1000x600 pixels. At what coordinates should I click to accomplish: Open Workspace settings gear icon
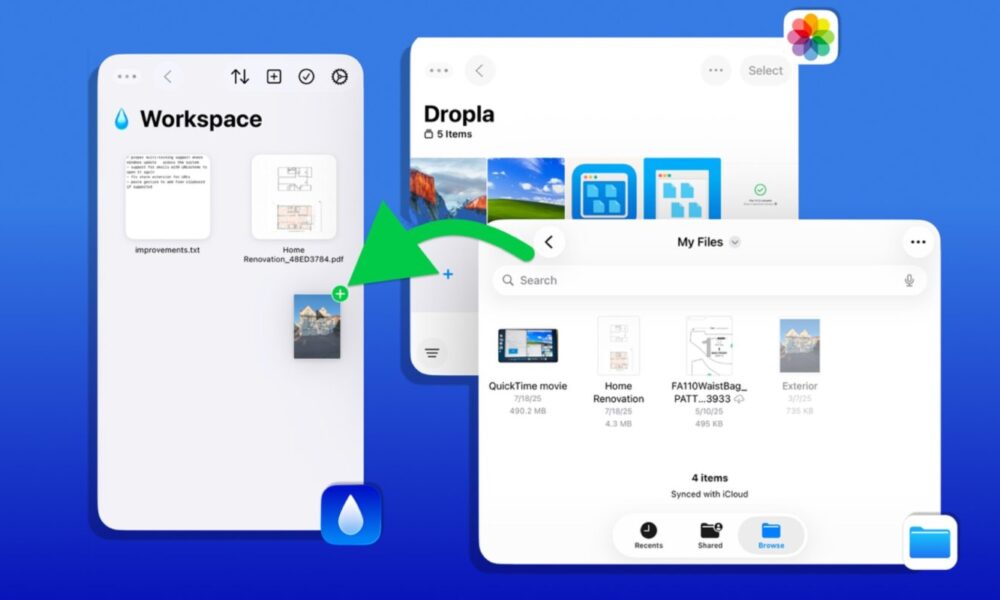coord(339,77)
